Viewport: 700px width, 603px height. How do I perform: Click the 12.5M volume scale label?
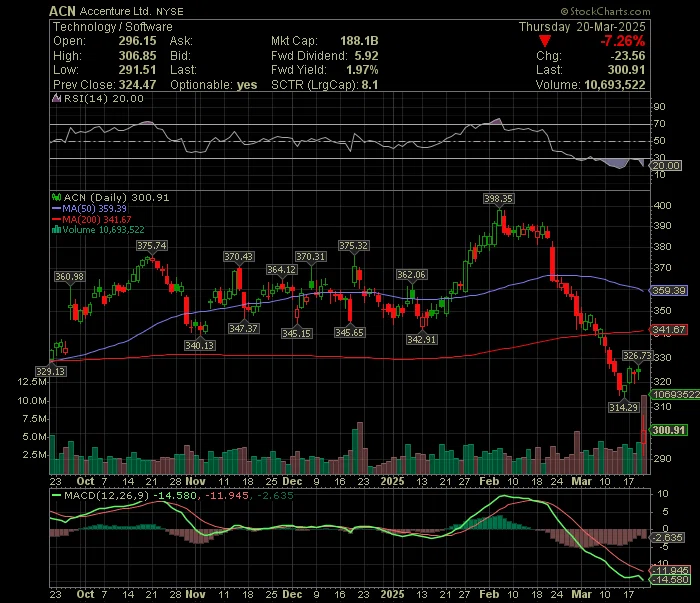click(x=32, y=382)
